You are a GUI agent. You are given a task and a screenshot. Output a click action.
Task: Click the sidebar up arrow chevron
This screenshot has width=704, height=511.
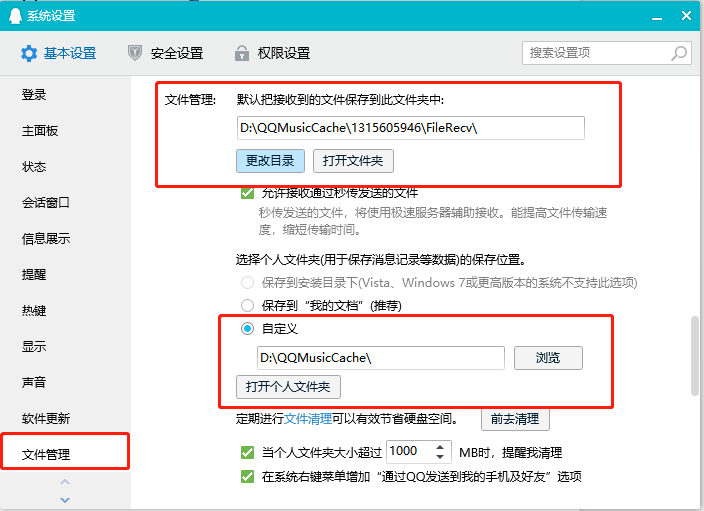point(65,482)
